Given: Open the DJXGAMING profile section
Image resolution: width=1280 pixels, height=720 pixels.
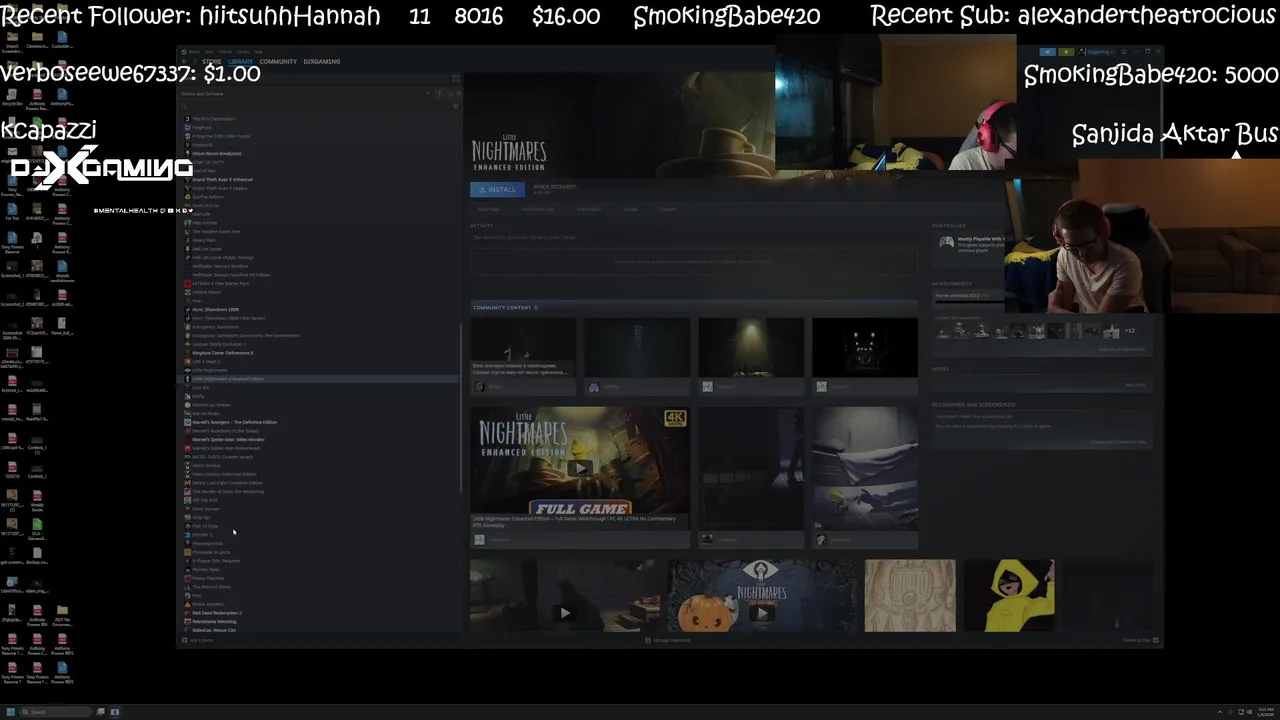Looking at the screenshot, I should [321, 62].
